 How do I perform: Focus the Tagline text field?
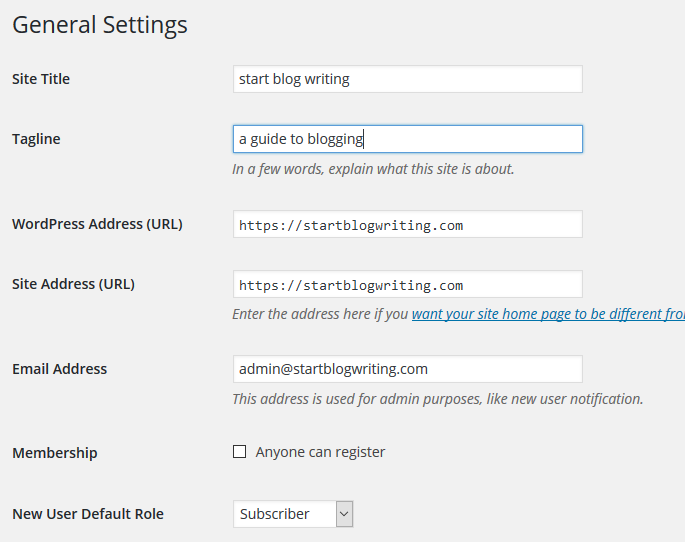[408, 139]
